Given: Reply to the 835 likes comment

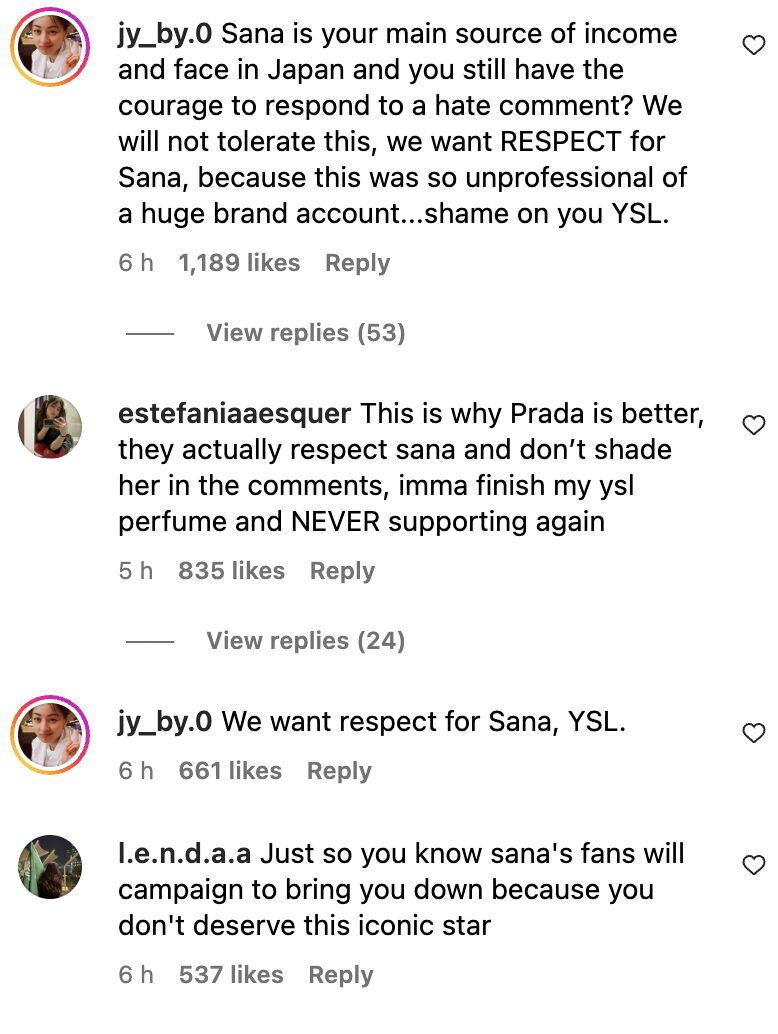Looking at the screenshot, I should point(342,571).
